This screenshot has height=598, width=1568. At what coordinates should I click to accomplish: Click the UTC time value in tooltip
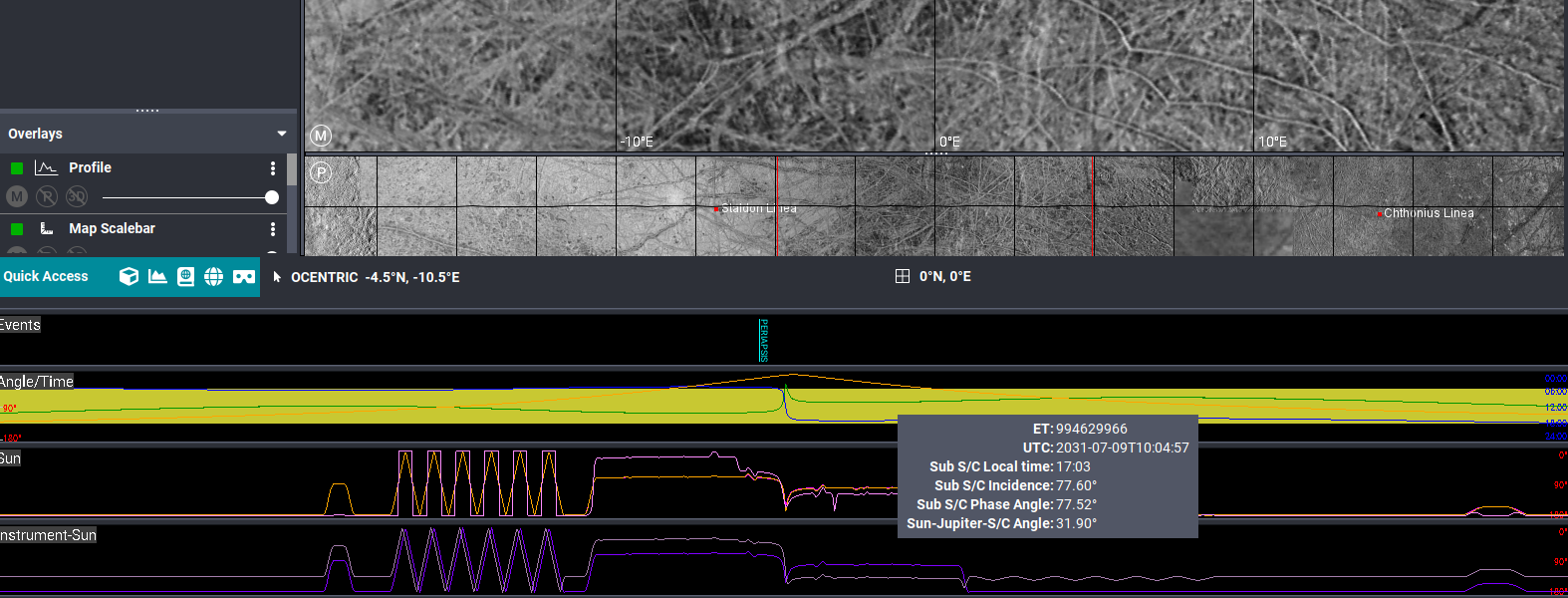1123,448
